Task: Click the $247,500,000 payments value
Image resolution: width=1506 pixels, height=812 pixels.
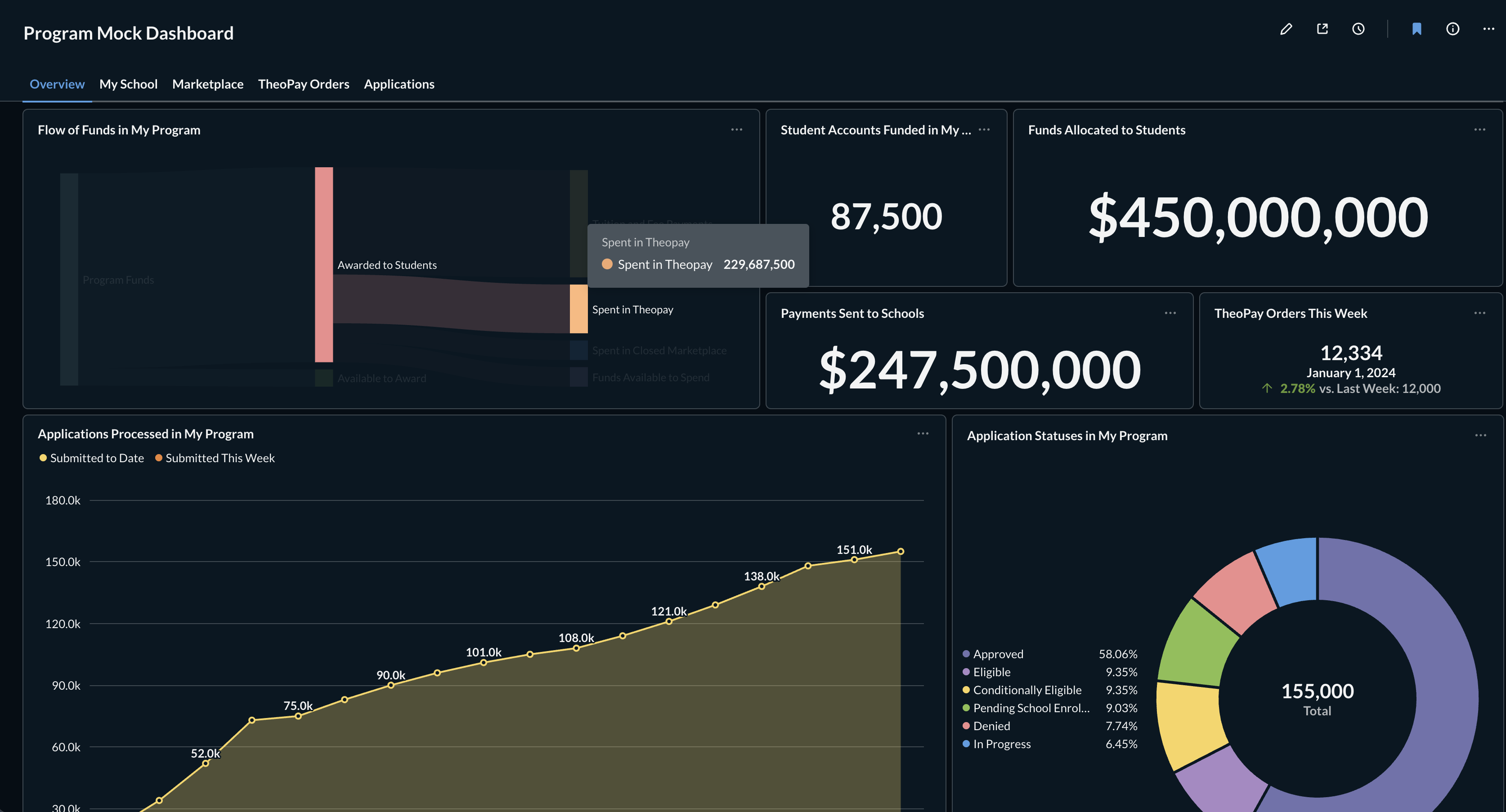Action: pyautogui.click(x=980, y=369)
